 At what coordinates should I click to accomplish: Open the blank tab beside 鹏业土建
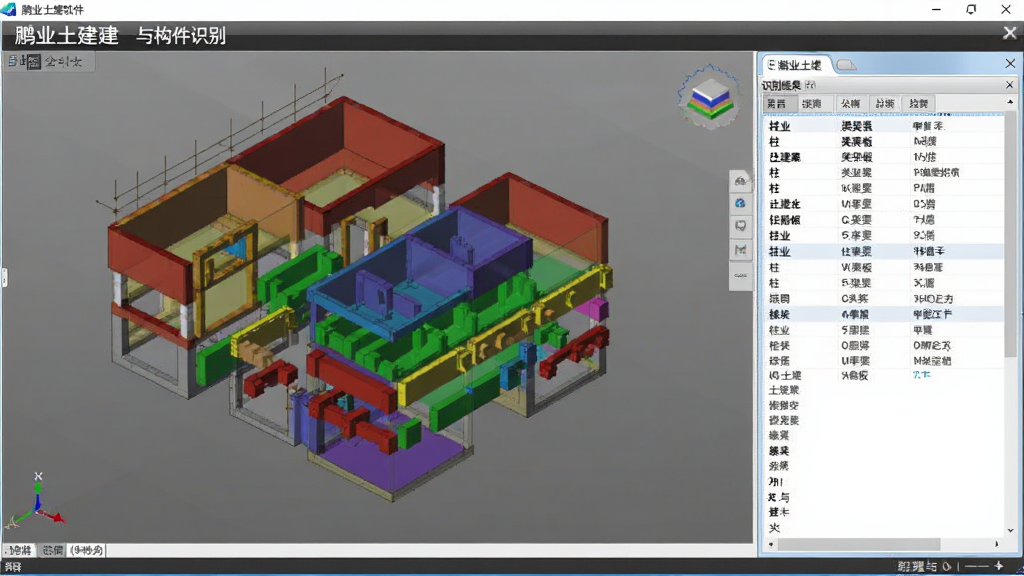(846, 65)
